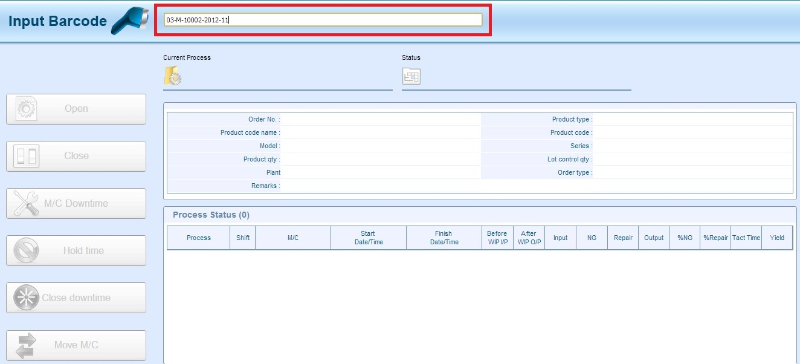Click the Model label
The image size is (800, 364).
coord(270,146)
